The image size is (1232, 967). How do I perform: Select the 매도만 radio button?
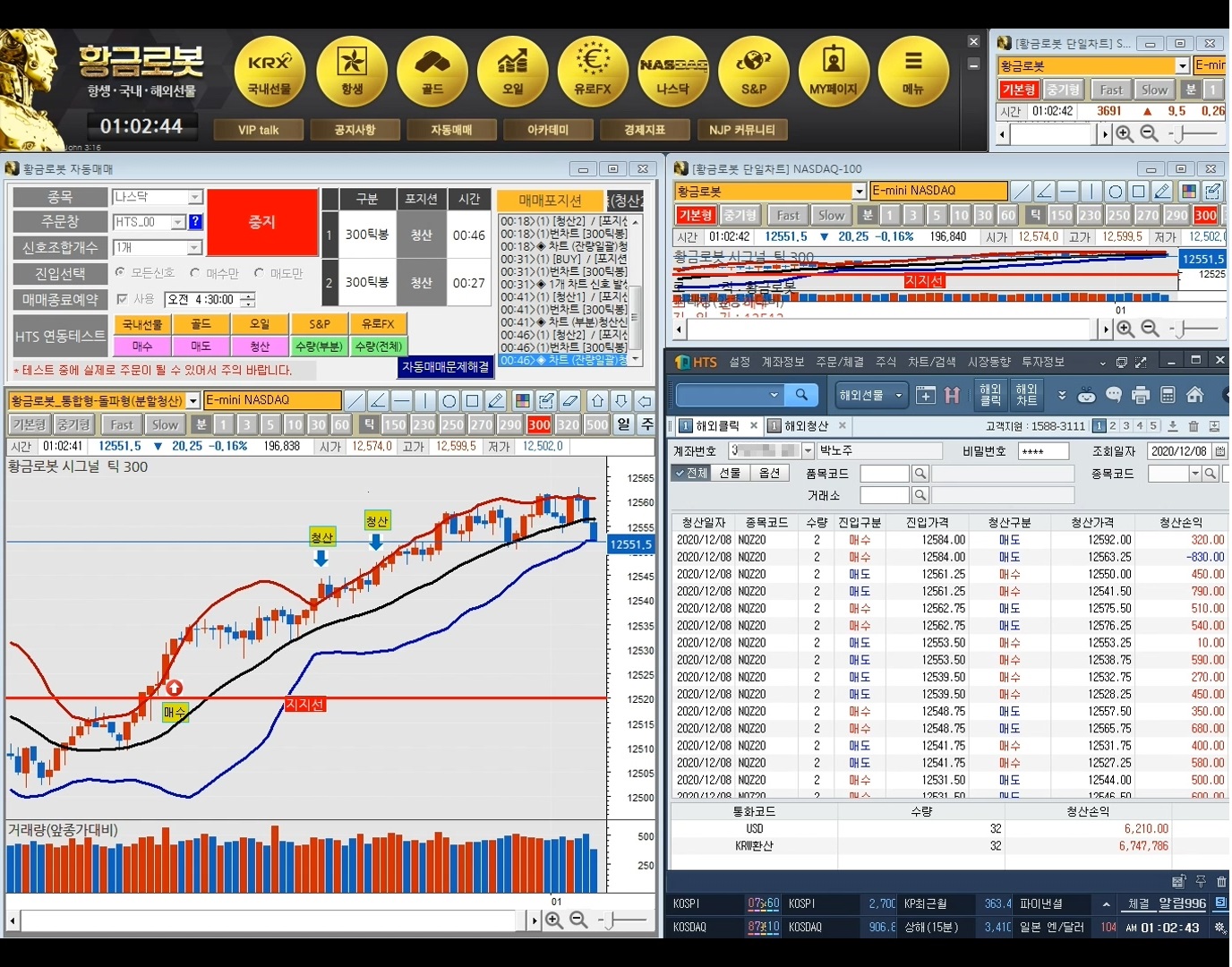tap(260, 272)
